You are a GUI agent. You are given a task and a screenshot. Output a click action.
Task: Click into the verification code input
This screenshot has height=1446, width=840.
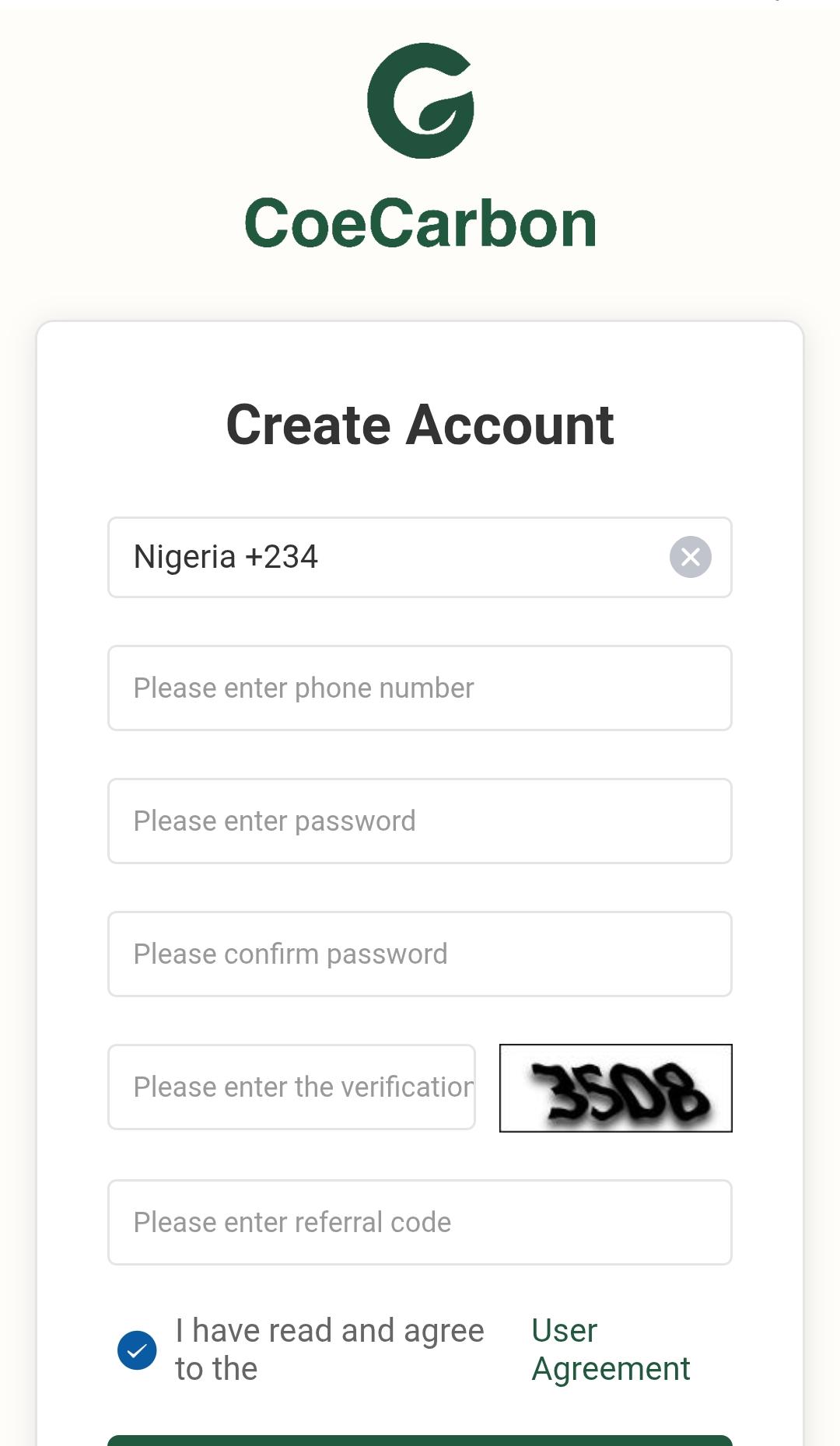292,1087
